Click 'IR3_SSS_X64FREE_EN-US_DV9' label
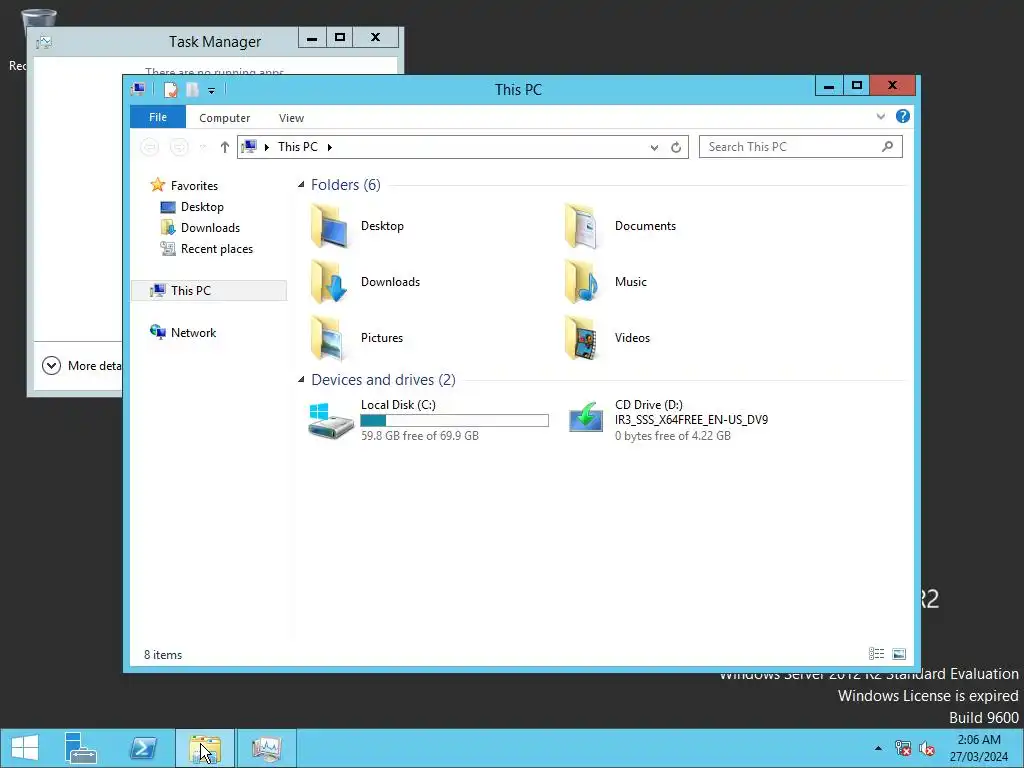This screenshot has width=1024, height=768. click(692, 420)
